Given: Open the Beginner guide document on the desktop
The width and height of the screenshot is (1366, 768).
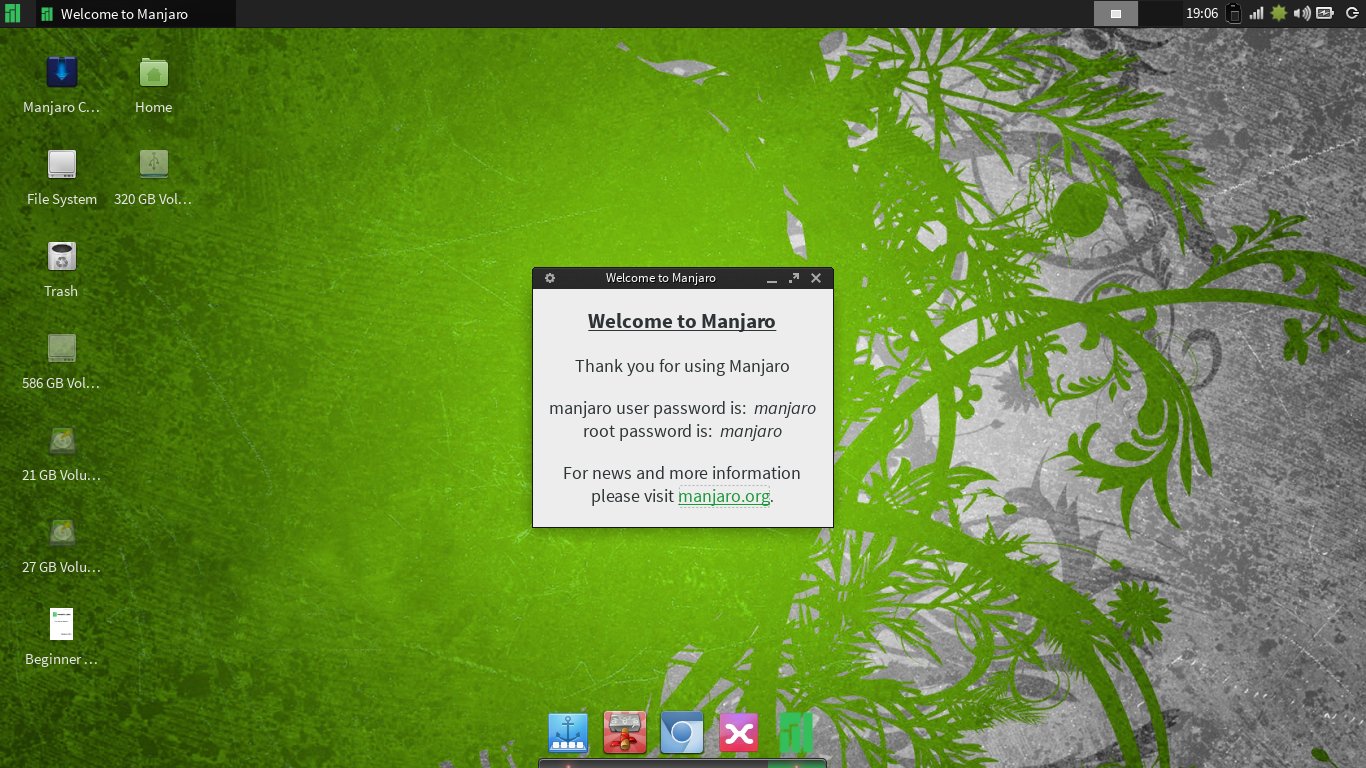Looking at the screenshot, I should click(62, 625).
